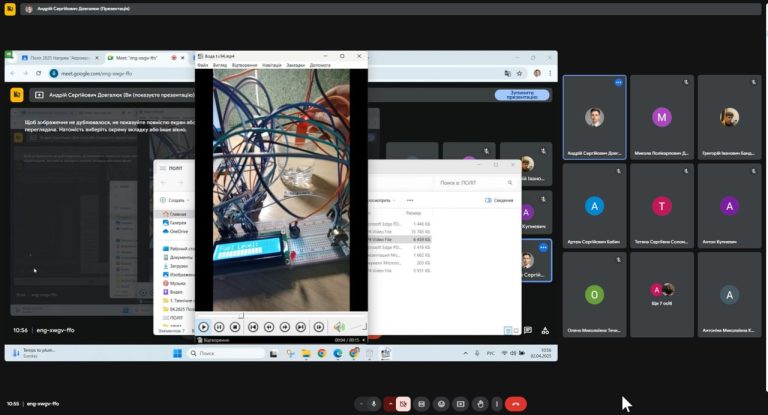The width and height of the screenshot is (768, 415).
Task: Select 'Галерея' in the Explorer sidebar
Action: click(174, 222)
